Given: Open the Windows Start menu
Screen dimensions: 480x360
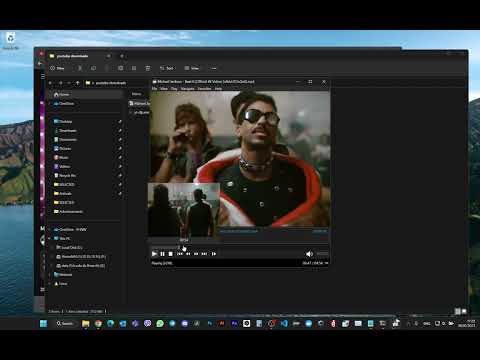Looking at the screenshot, I should tap(43, 323).
